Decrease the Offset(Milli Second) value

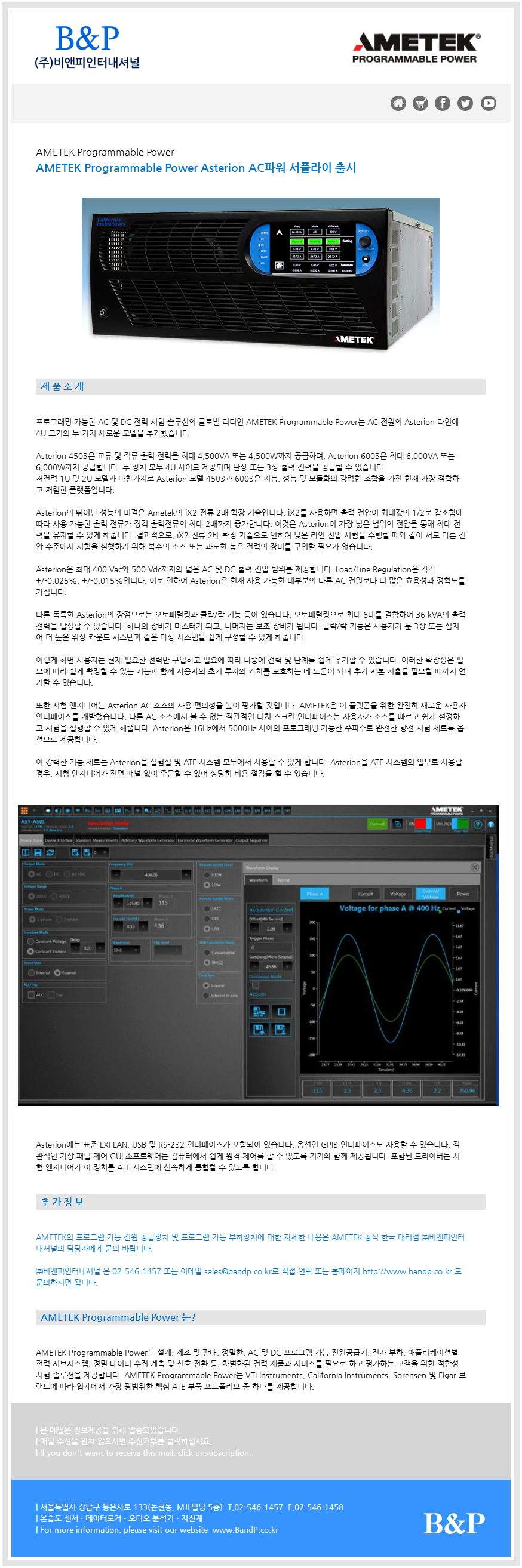pos(254,928)
